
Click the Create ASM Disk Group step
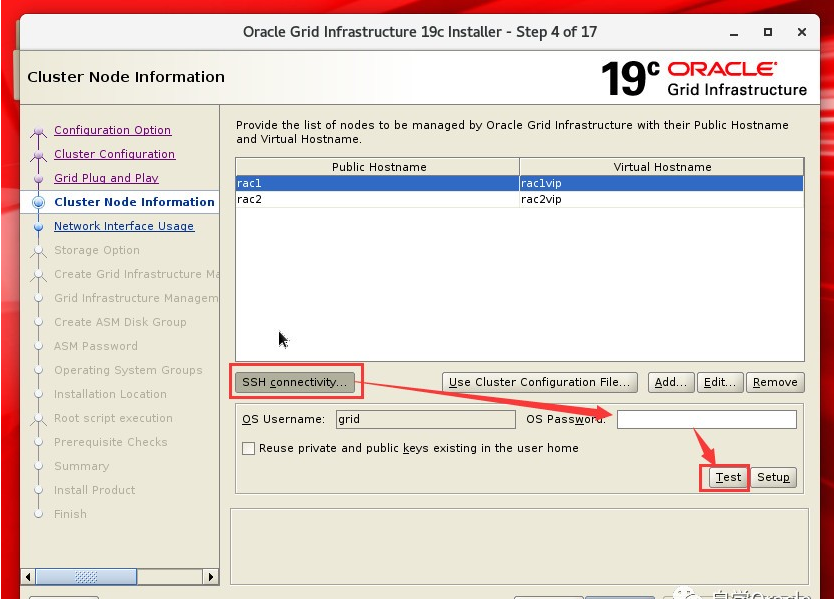tap(120, 322)
